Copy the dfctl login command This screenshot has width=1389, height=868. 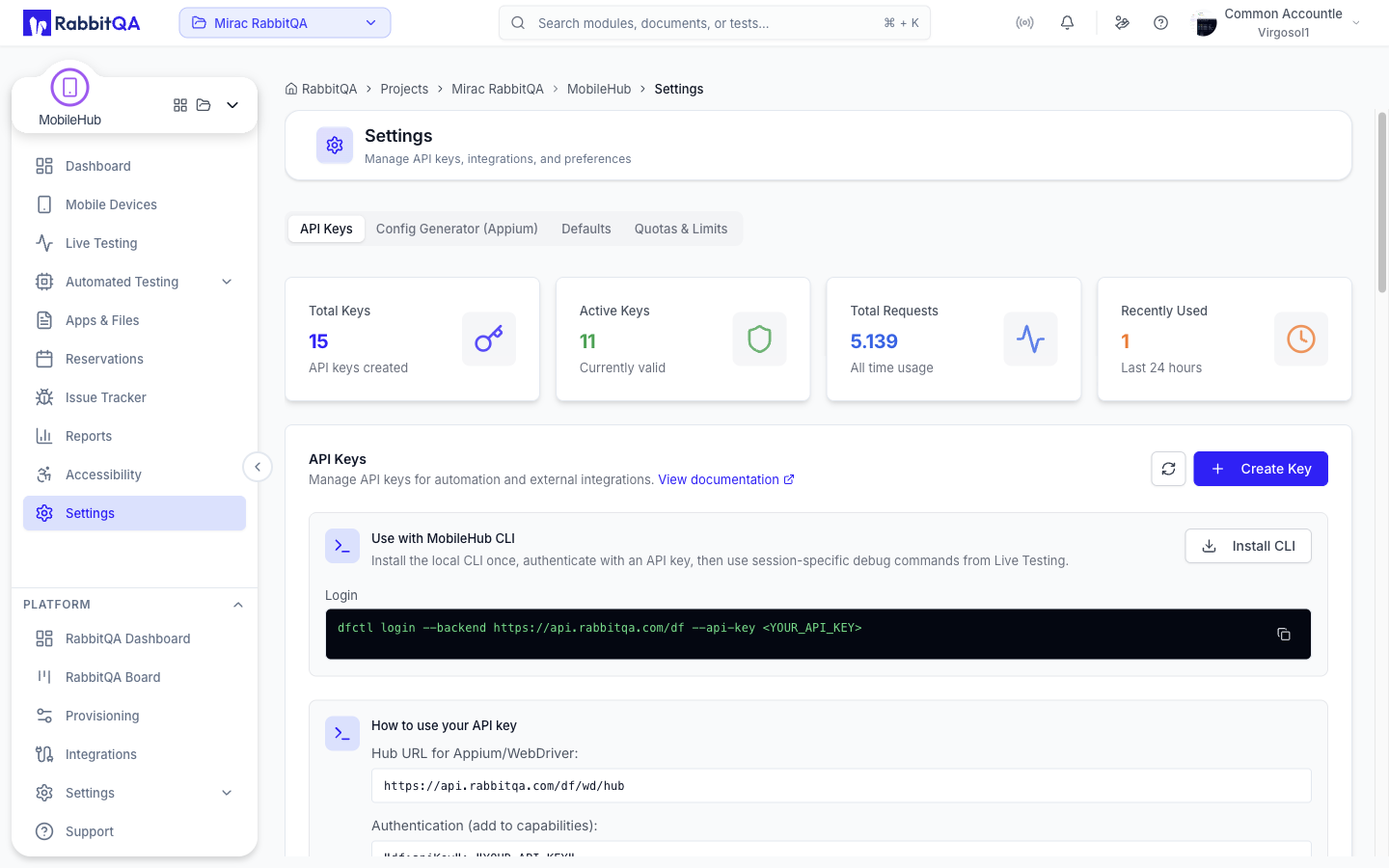point(1284,634)
